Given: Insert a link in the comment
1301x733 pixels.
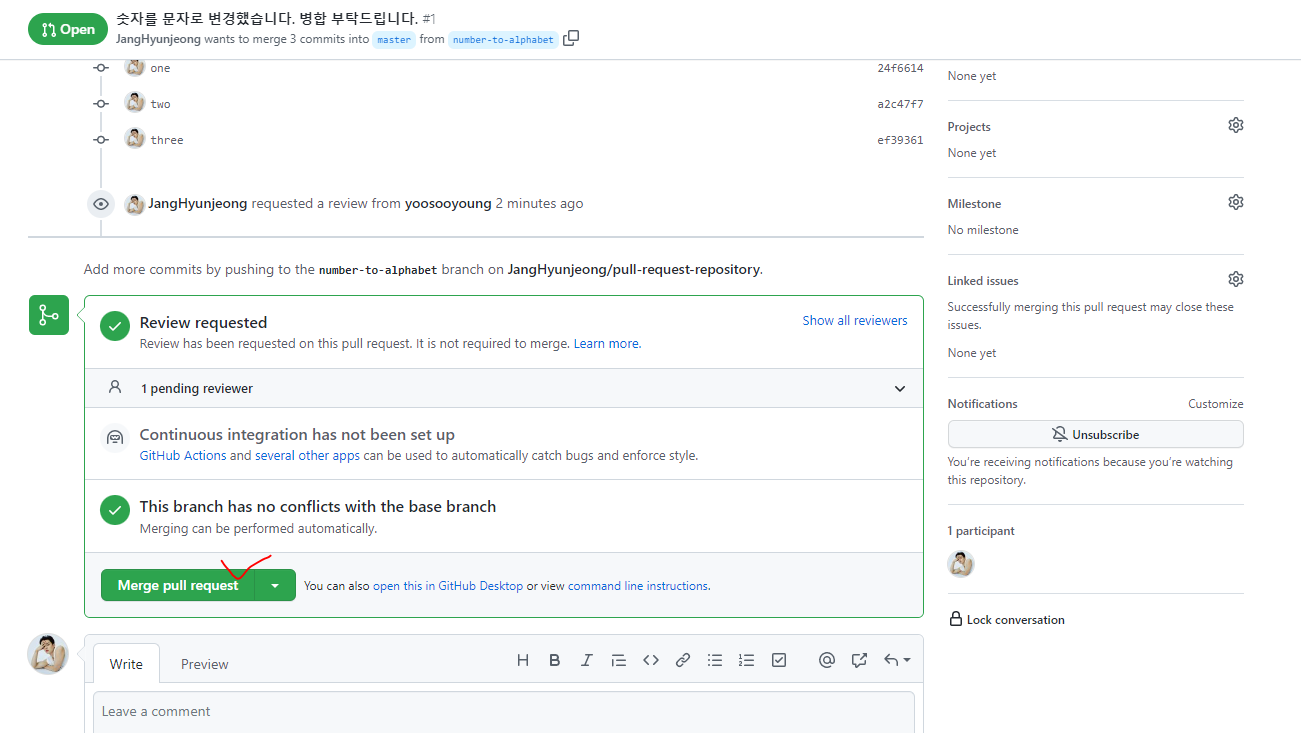Looking at the screenshot, I should [x=683, y=660].
